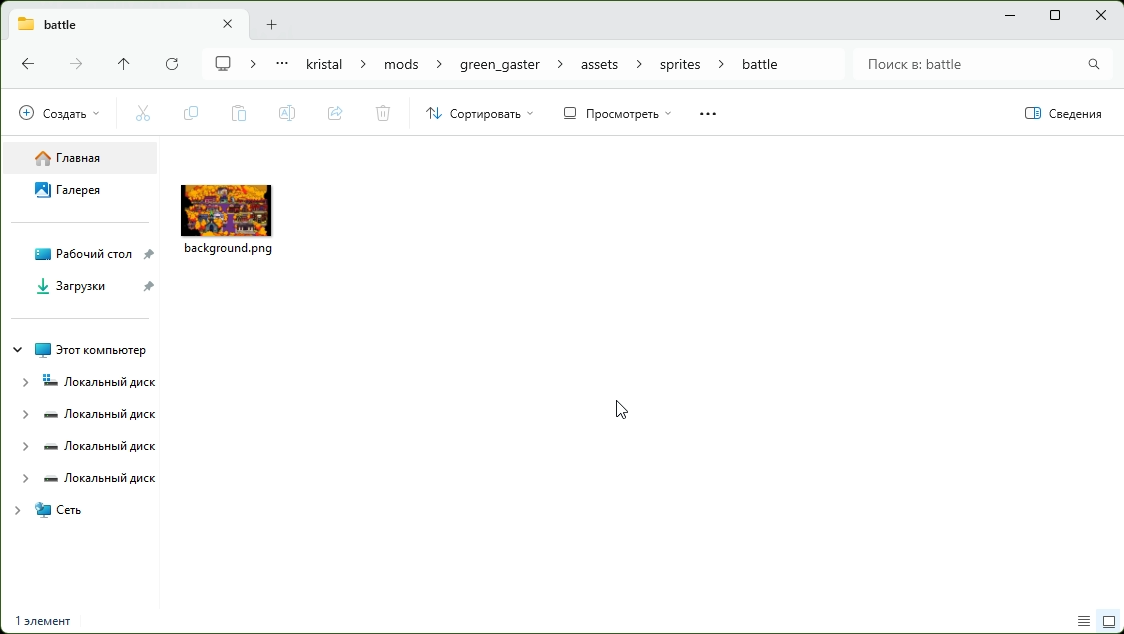Image resolution: width=1124 pixels, height=634 pixels.
Task: Select the battle tab
Action: click(x=128, y=24)
